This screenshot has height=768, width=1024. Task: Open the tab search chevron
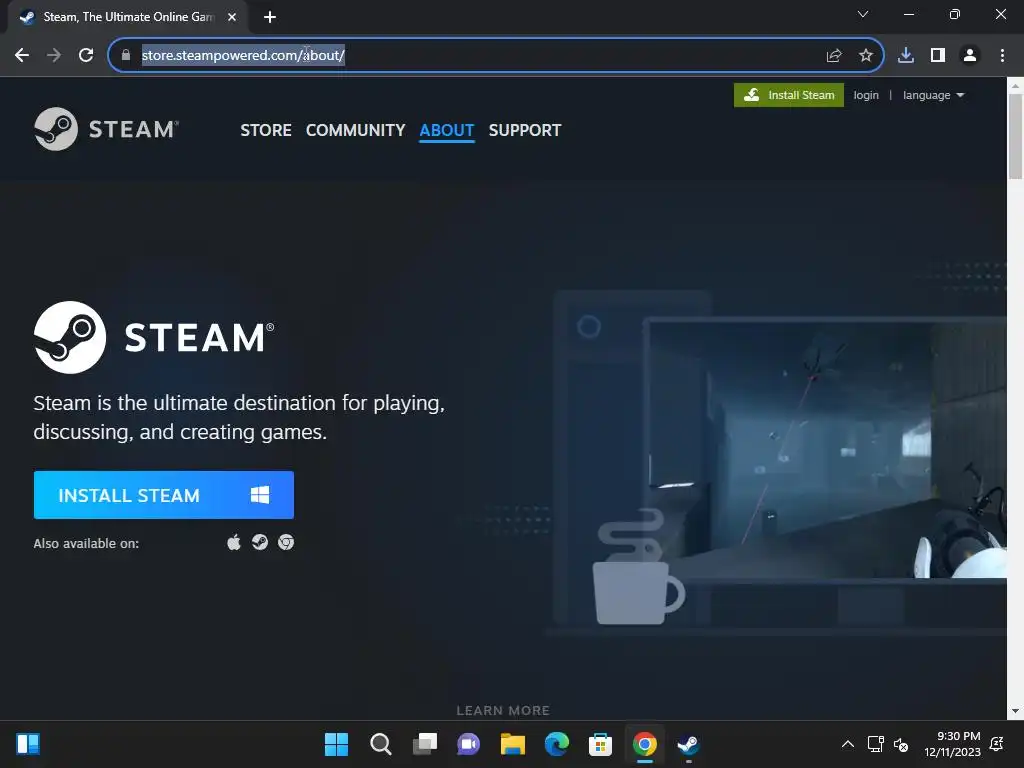click(863, 14)
